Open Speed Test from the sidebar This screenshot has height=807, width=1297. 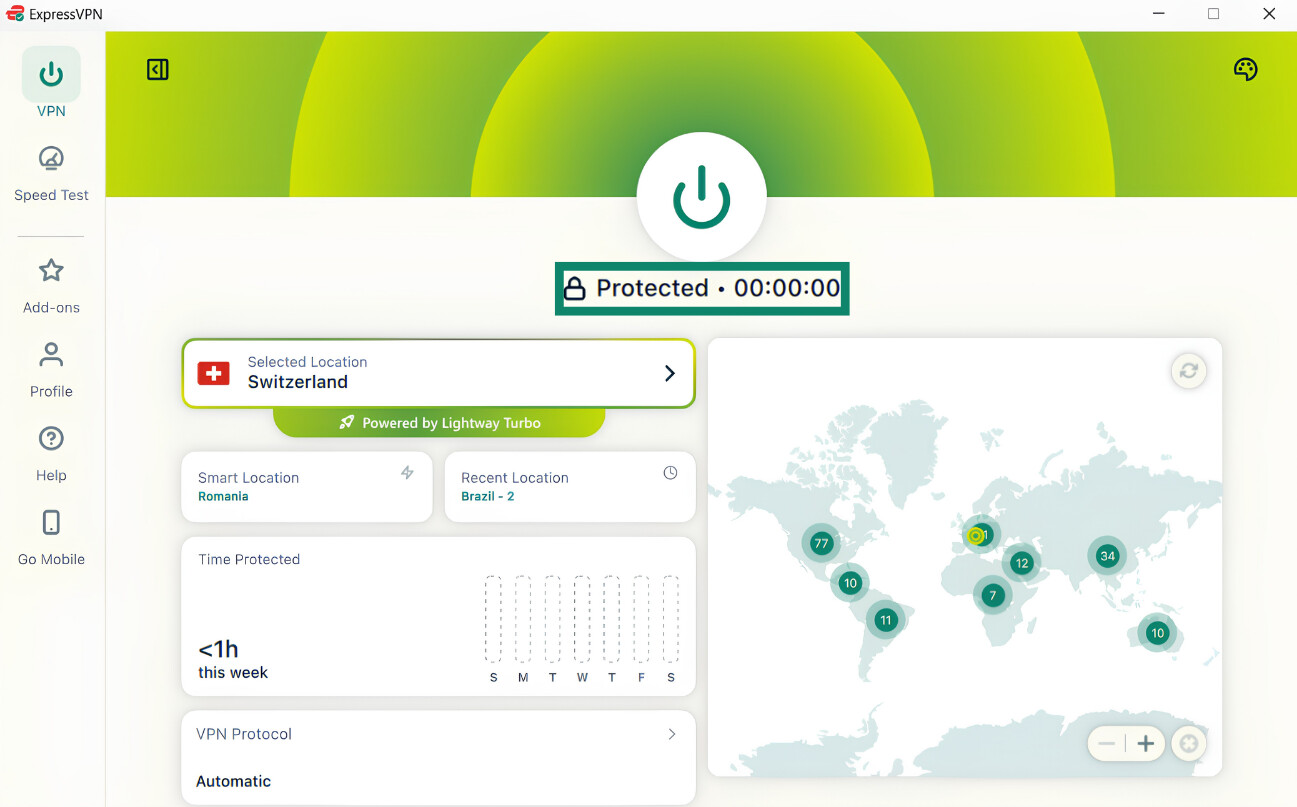coord(51,173)
